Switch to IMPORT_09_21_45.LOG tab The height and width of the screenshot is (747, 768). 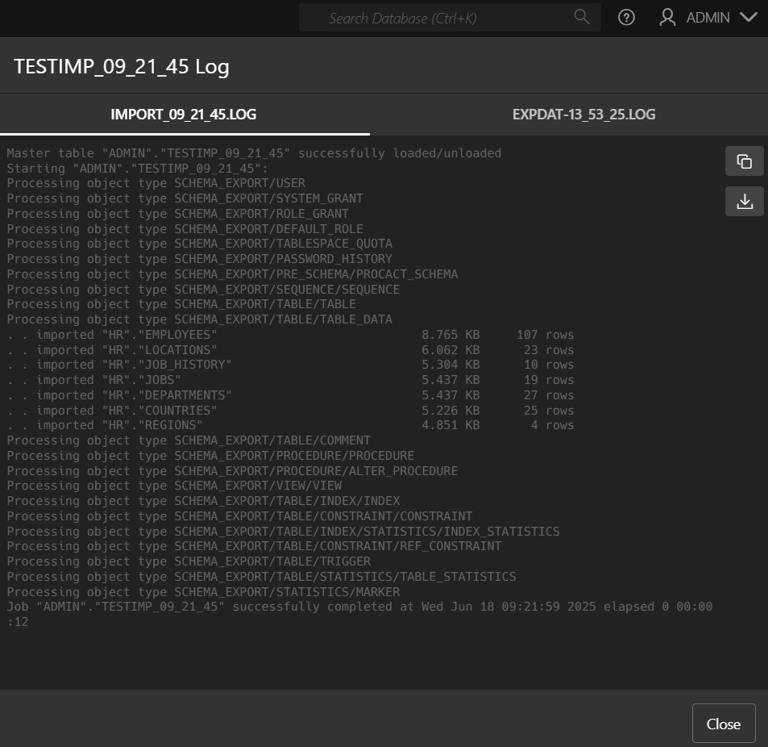click(184, 115)
